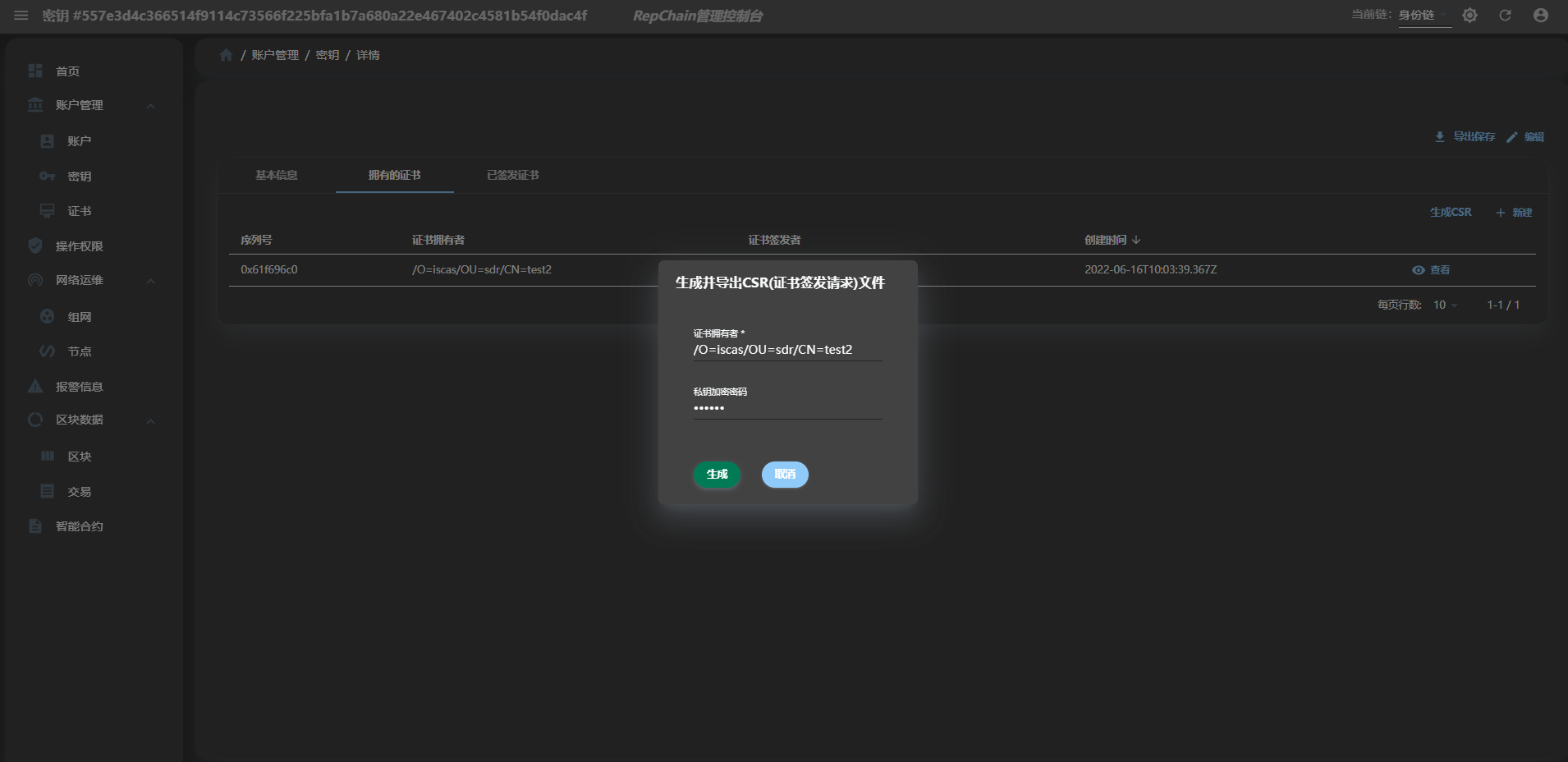Click the plus icon beside 新建
Image resolution: width=1568 pixels, height=762 pixels.
tap(1501, 213)
